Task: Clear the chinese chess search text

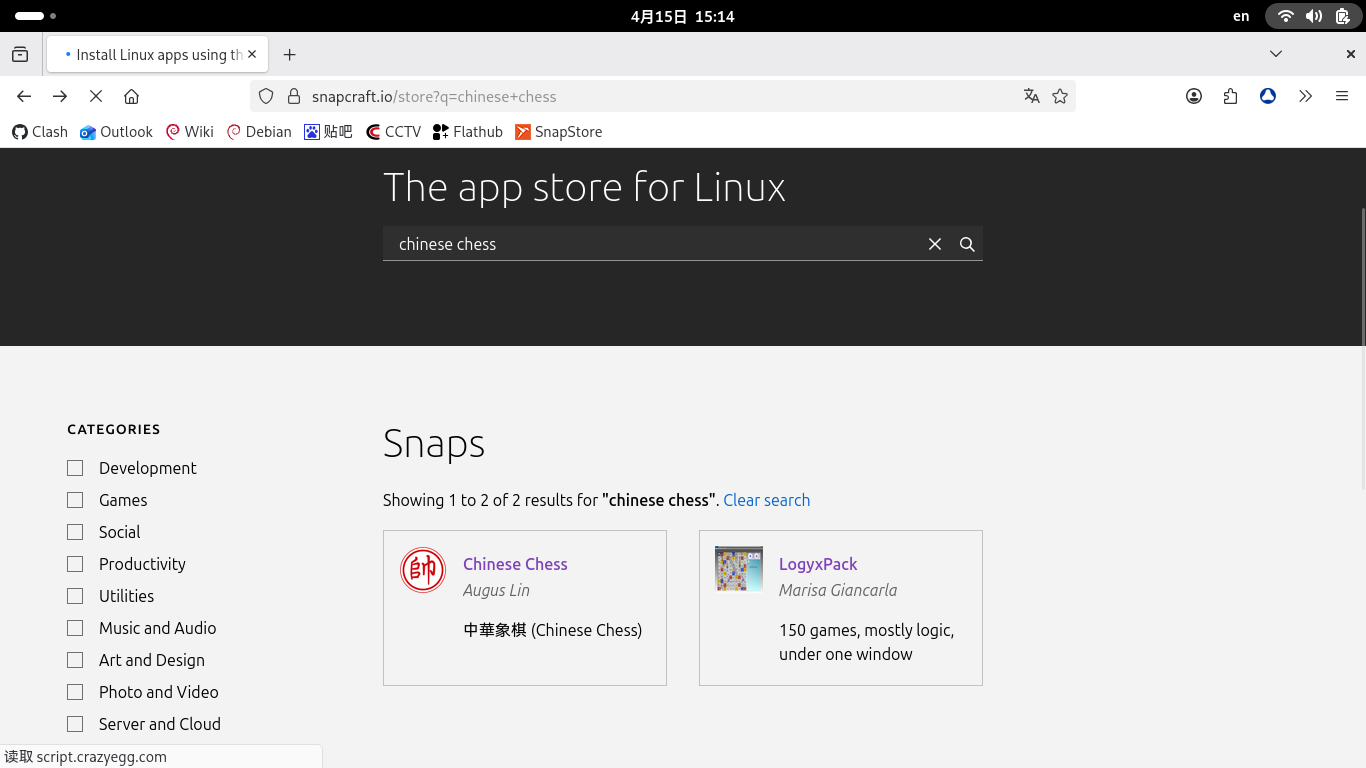Action: click(935, 244)
